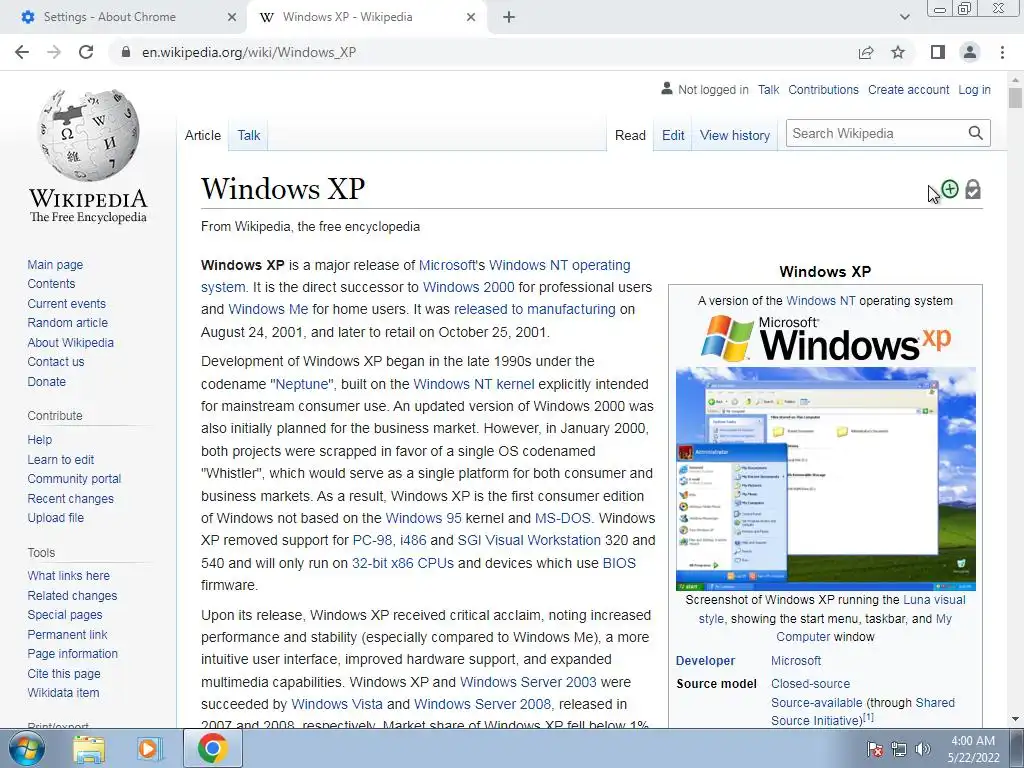Viewport: 1024px width, 768px height.
Task: Click the Show desktop strip on the taskbar
Action: (x=1017, y=748)
